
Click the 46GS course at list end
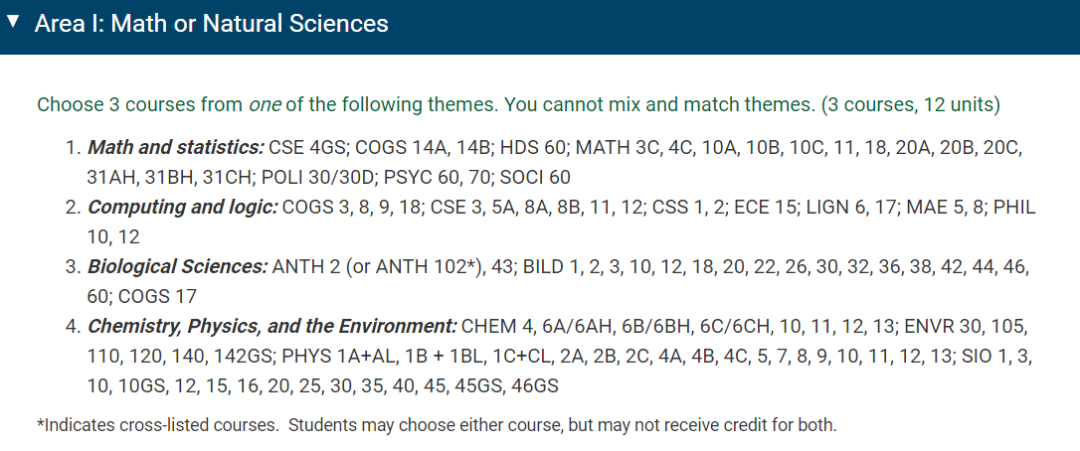(534, 386)
